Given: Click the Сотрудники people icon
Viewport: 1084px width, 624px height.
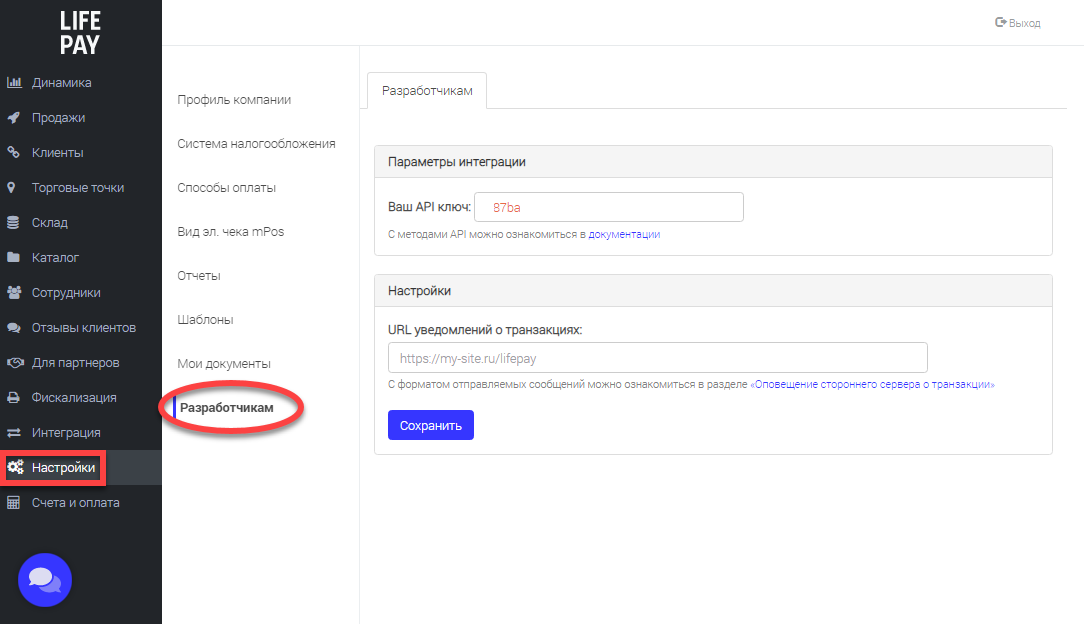Looking at the screenshot, I should pos(14,292).
